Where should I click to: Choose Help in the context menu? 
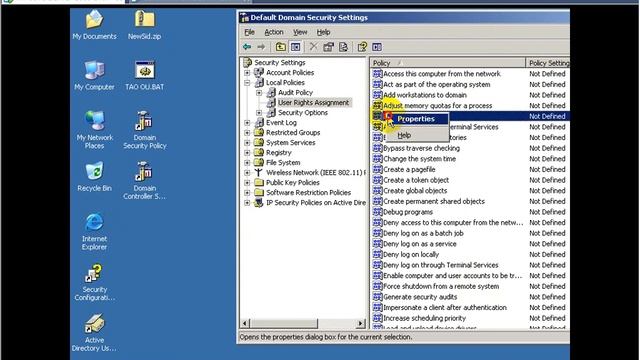[x=416, y=135]
